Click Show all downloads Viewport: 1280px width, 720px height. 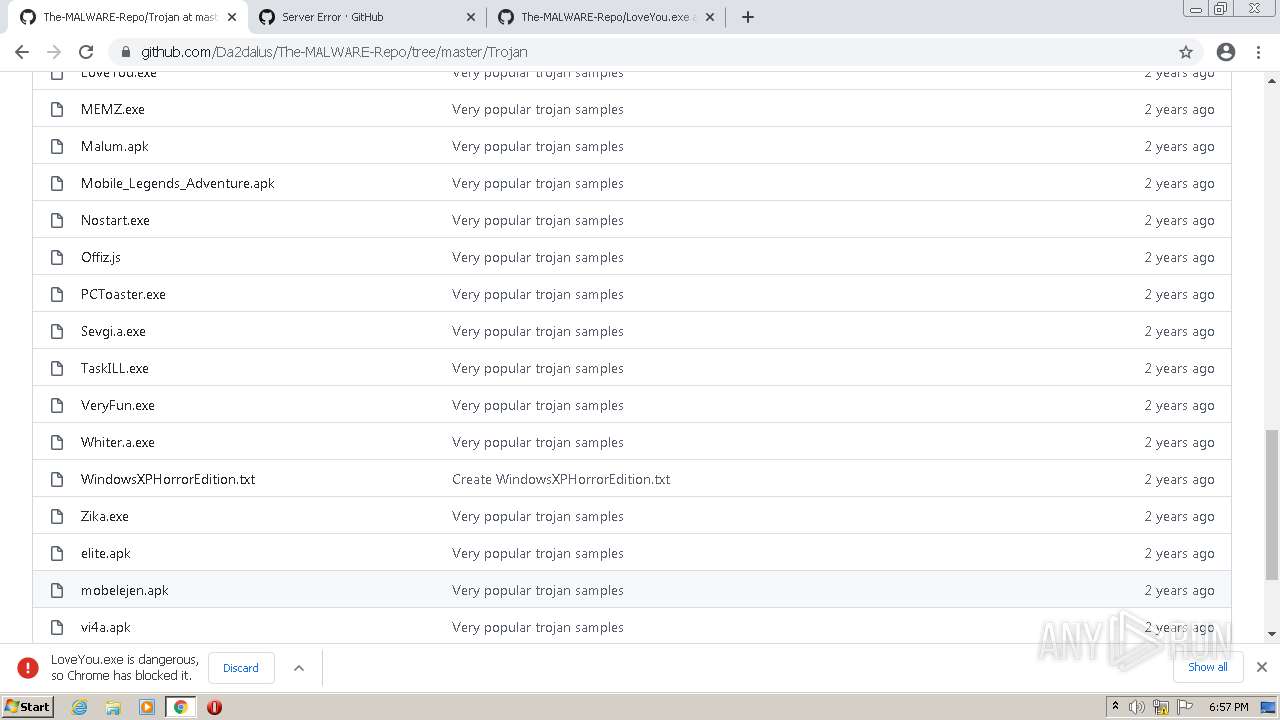[x=1208, y=667]
